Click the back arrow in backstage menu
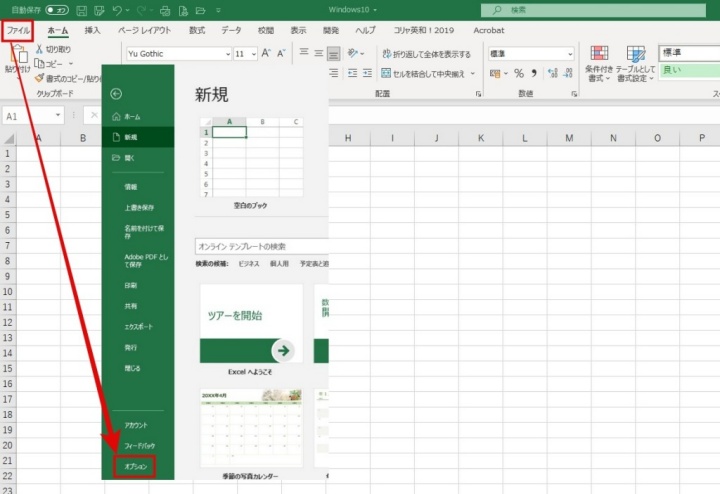This screenshot has width=720, height=494. (116, 94)
